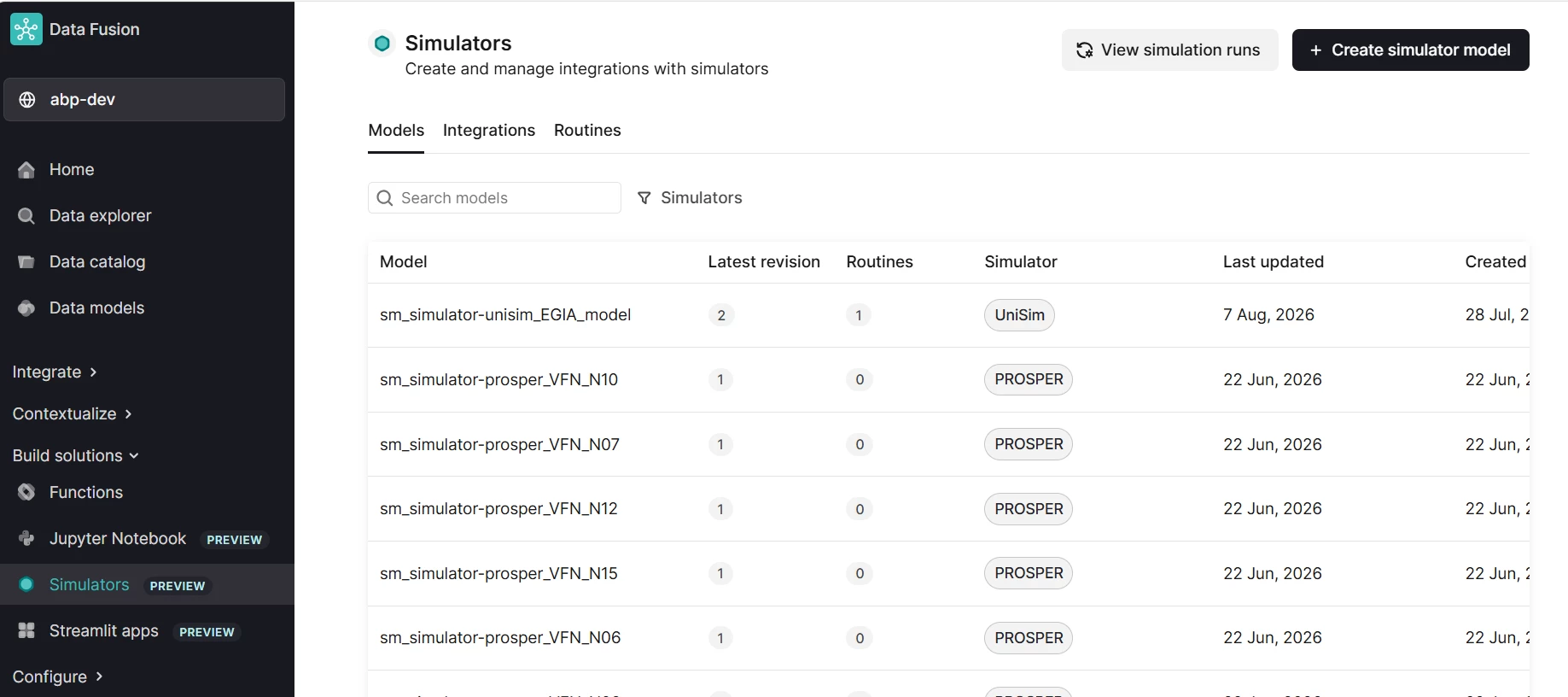This screenshot has width=1568, height=697.
Task: Click revision badge 2 for unisim_EGIA_model
Action: point(721,315)
